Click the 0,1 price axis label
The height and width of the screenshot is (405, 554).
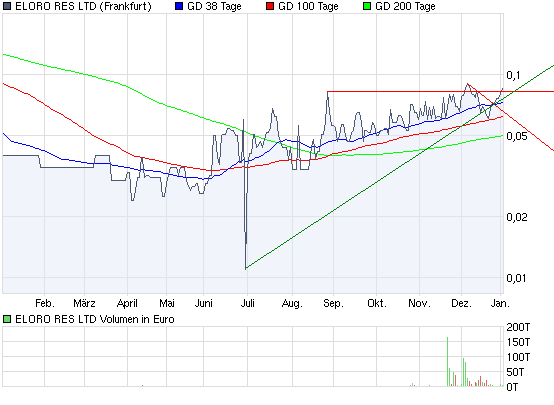513,75
